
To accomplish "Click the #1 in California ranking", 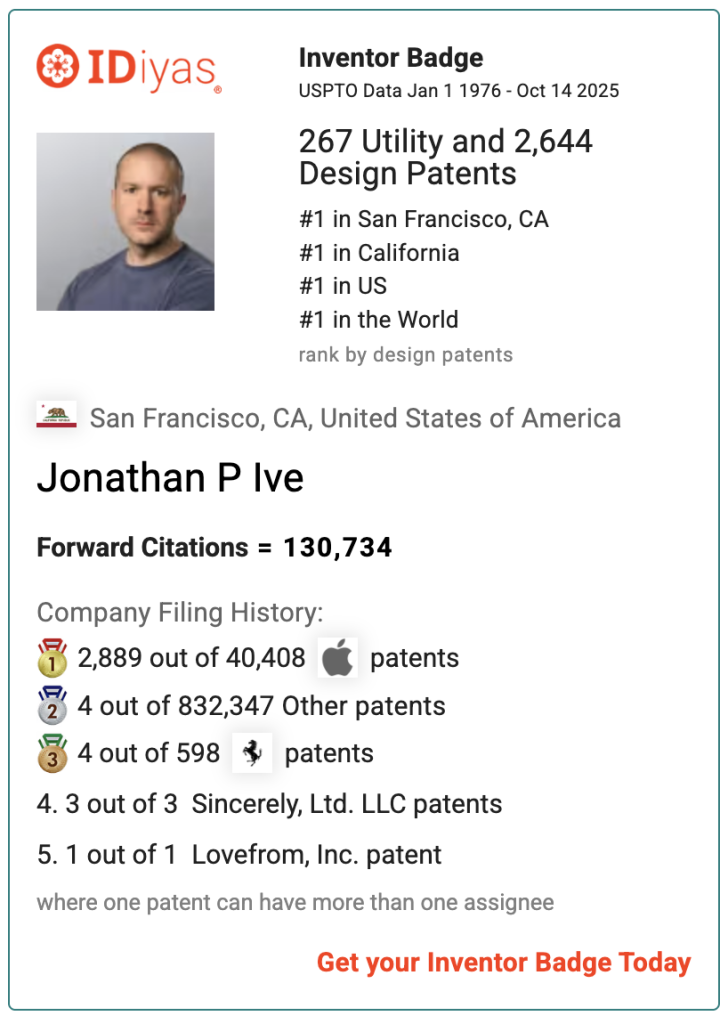I will point(378,252).
